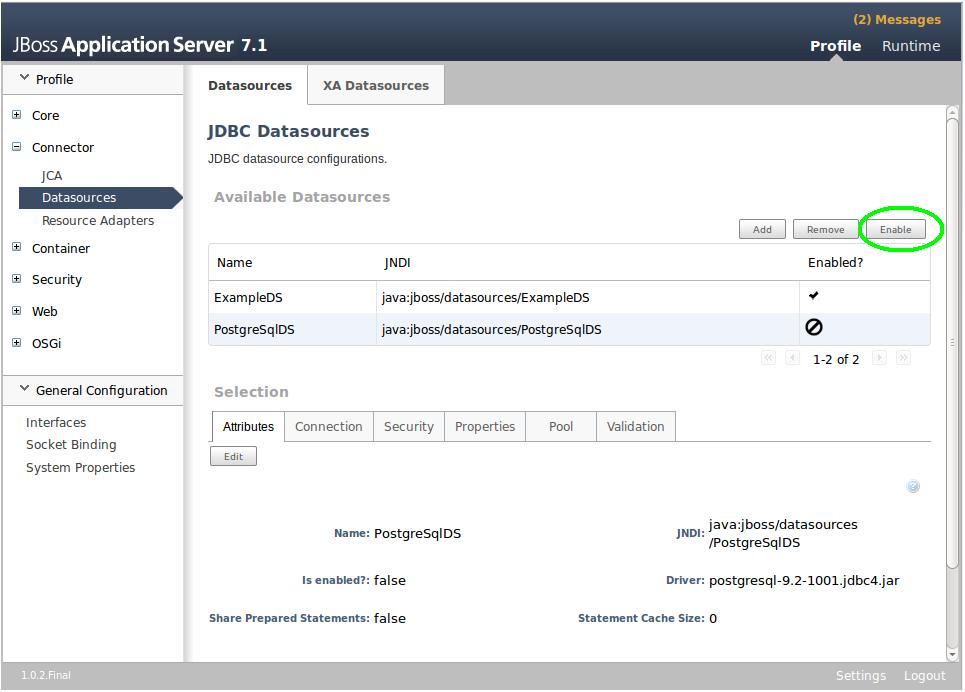The image size is (965, 692).
Task: Select the Attributes tab
Action: click(248, 427)
